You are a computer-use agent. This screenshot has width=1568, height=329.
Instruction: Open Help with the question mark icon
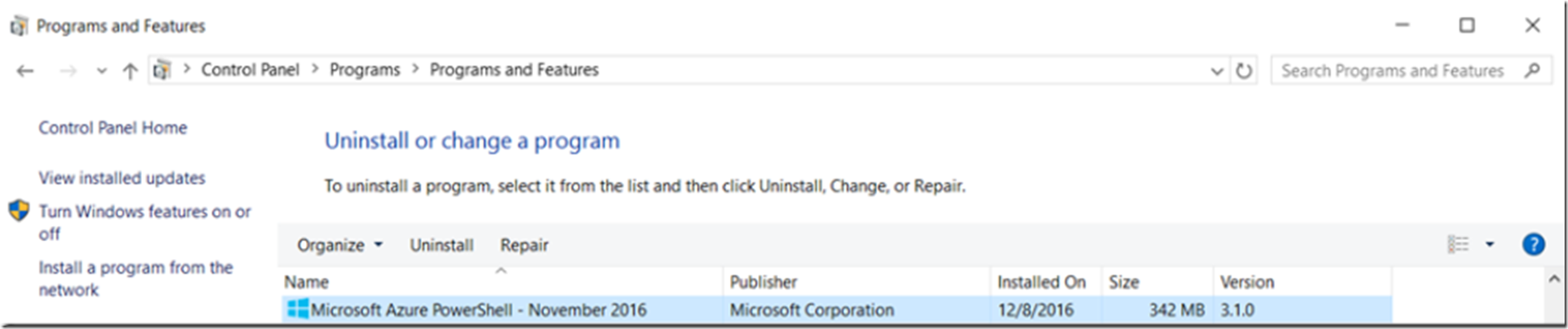pos(1533,245)
